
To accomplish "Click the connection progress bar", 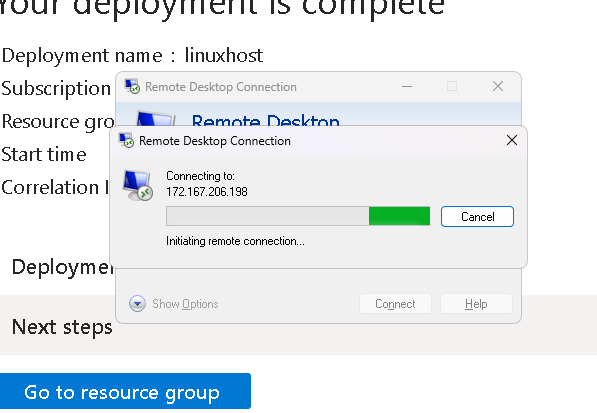I will point(298,216).
